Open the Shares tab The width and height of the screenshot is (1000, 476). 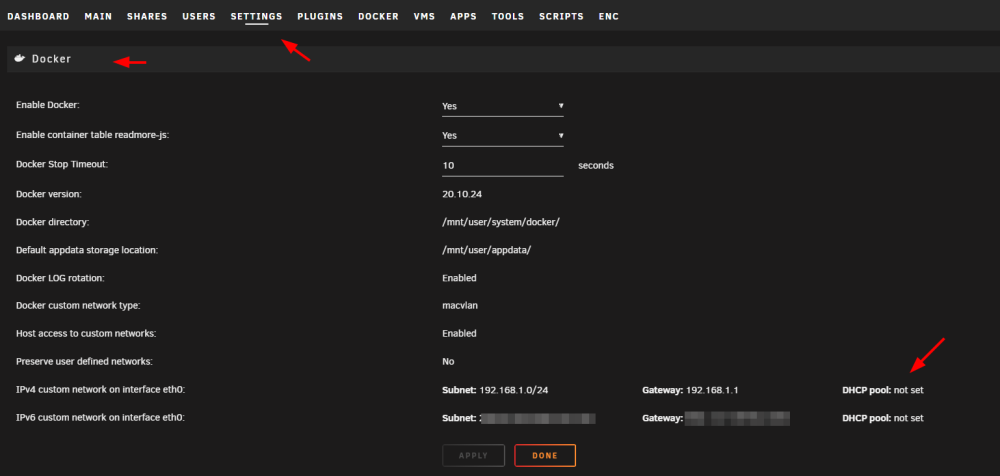click(147, 17)
